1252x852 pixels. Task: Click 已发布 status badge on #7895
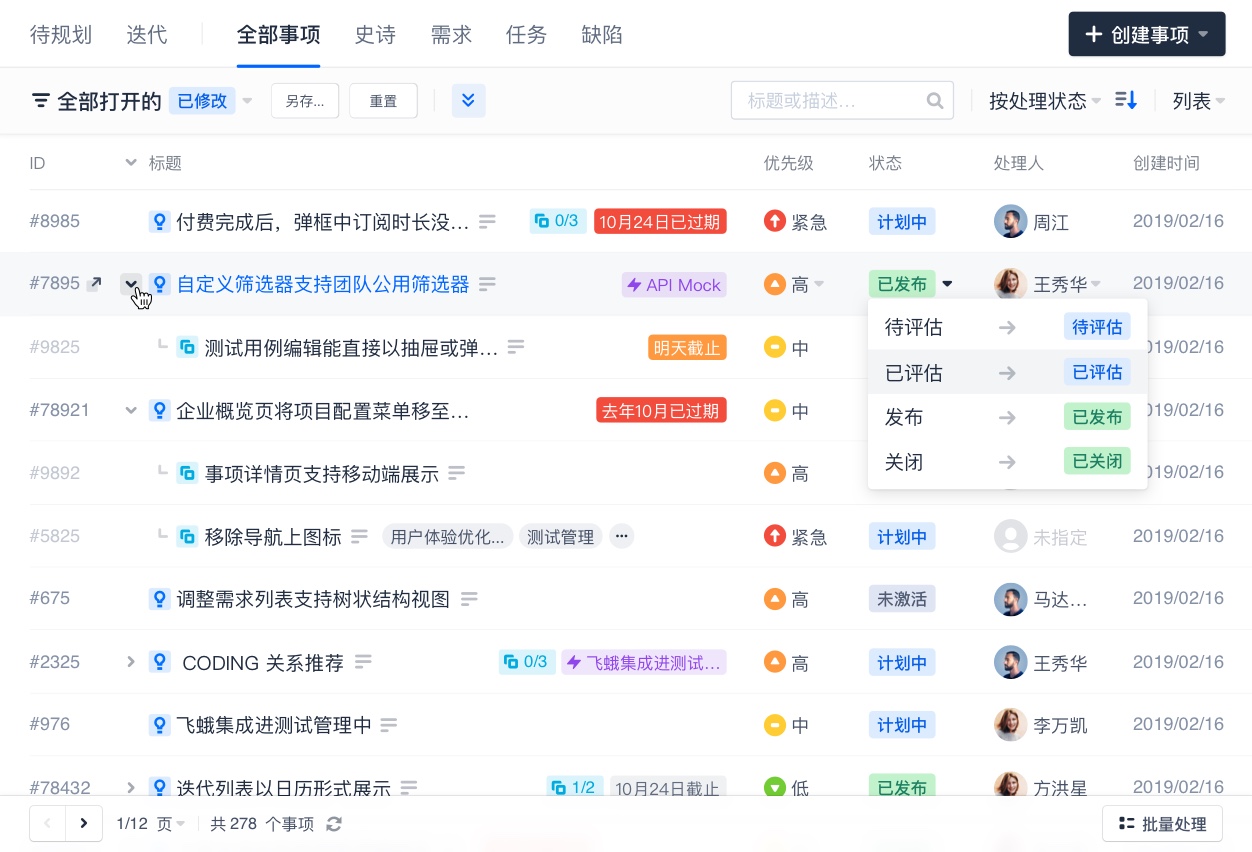pos(902,285)
